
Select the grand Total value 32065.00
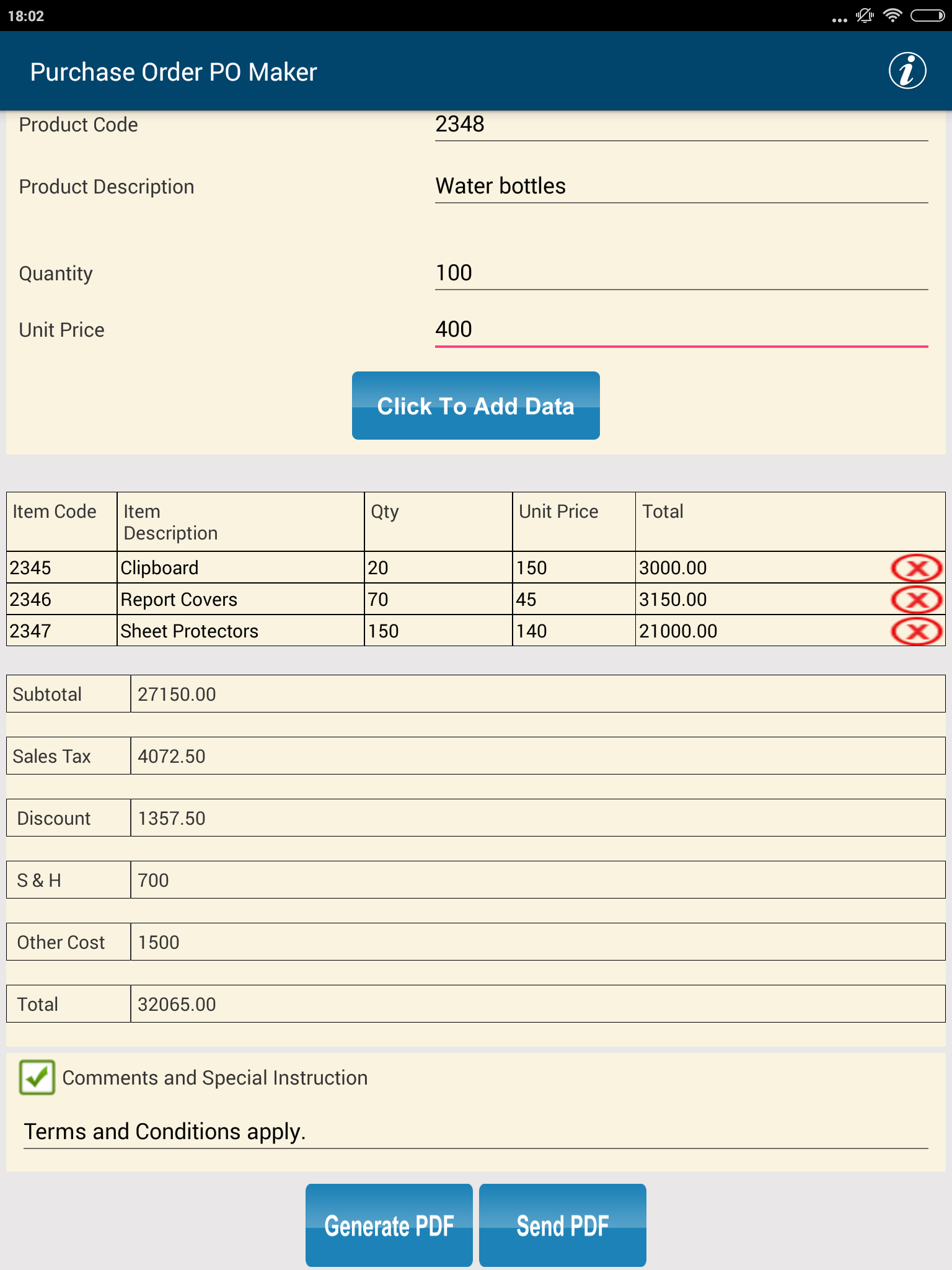(538, 1004)
